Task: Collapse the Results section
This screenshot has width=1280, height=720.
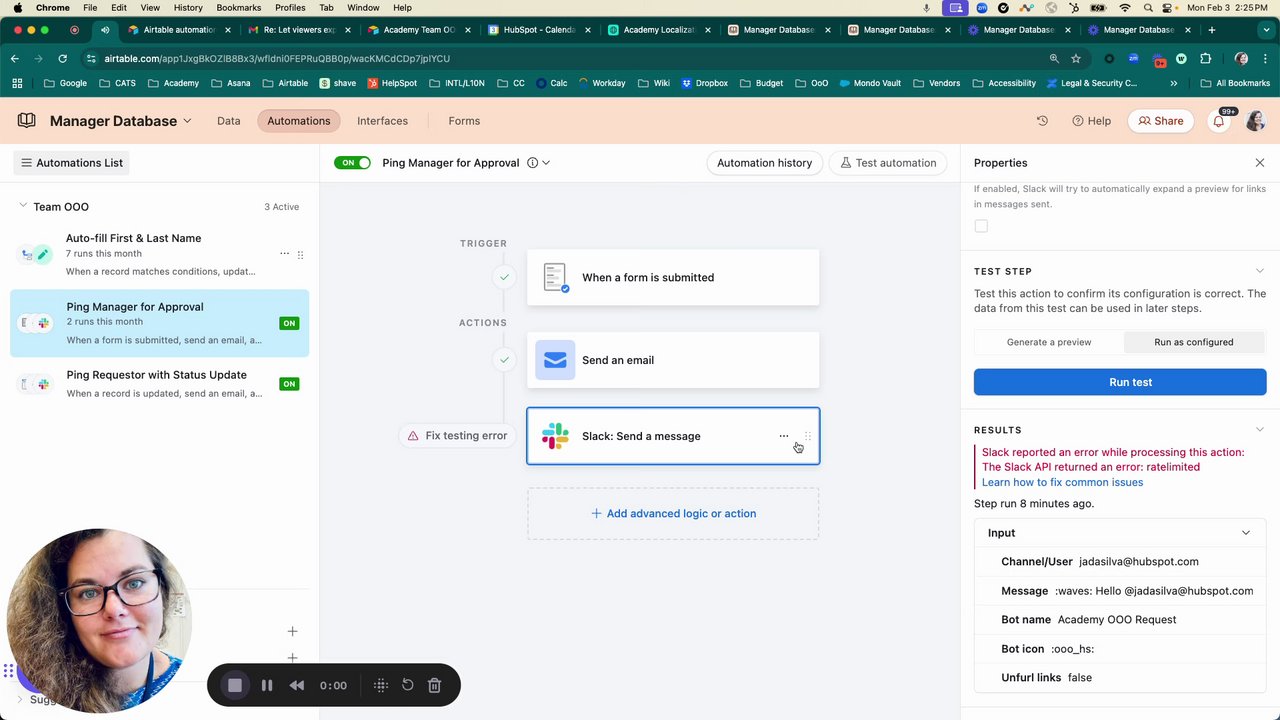Action: click(1260, 430)
